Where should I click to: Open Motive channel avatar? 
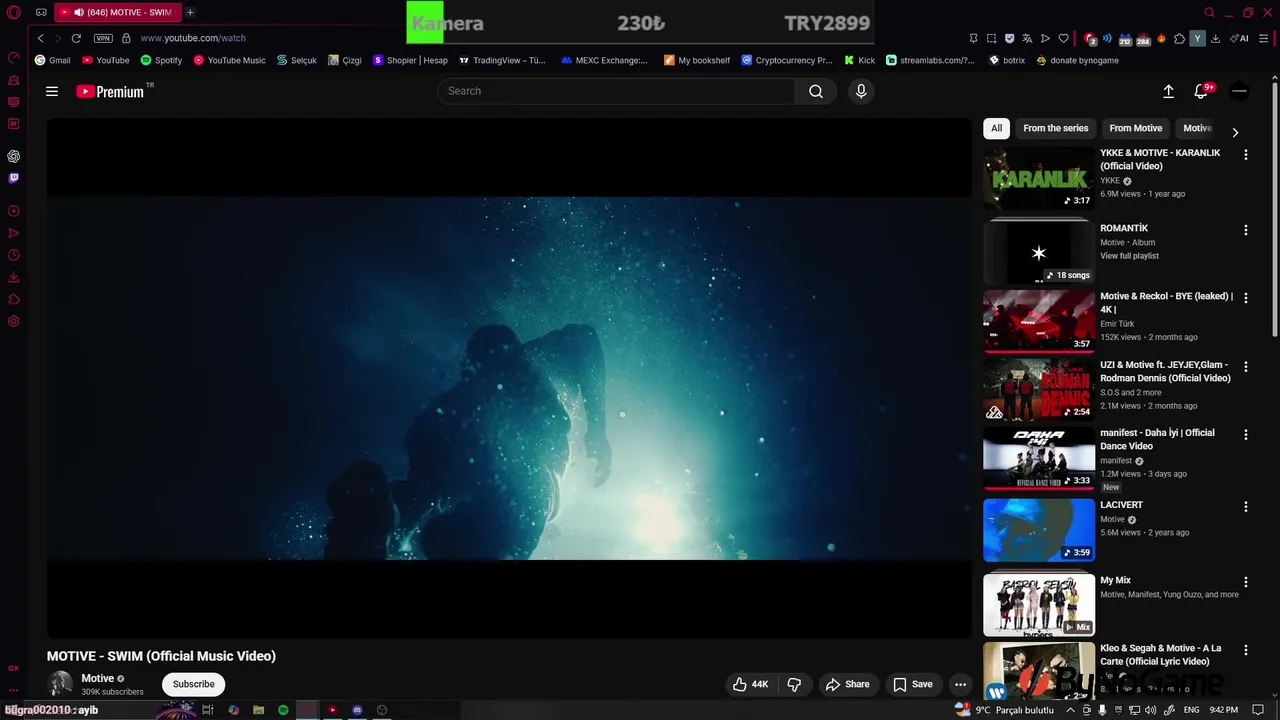click(61, 684)
